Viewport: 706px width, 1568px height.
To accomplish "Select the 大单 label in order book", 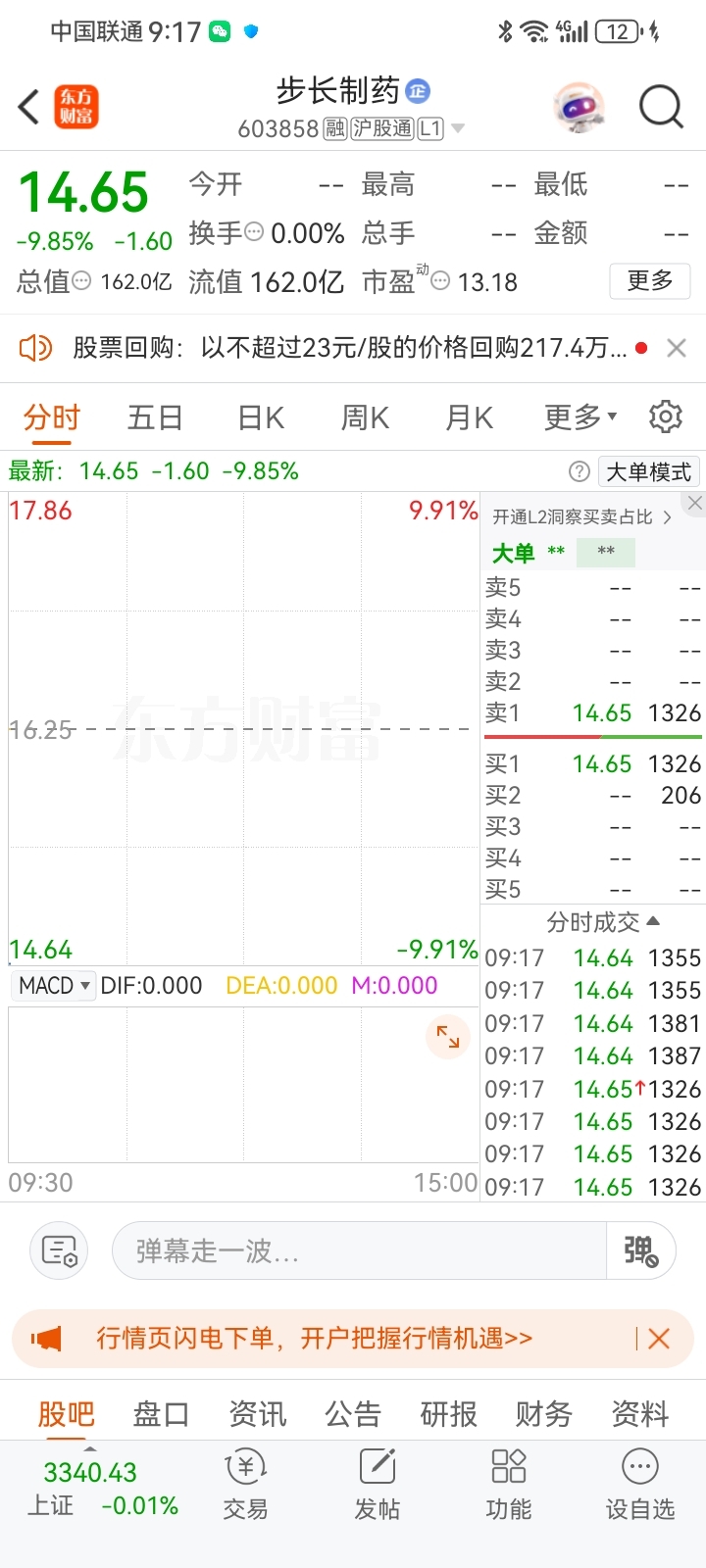I will tap(513, 553).
